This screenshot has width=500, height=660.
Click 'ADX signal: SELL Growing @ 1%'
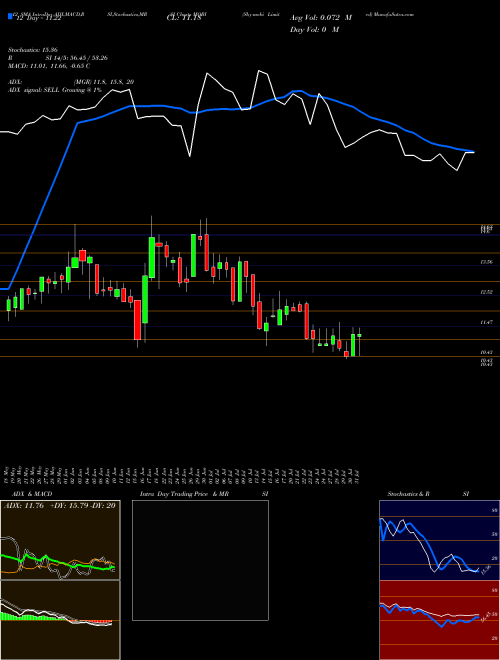point(55,90)
